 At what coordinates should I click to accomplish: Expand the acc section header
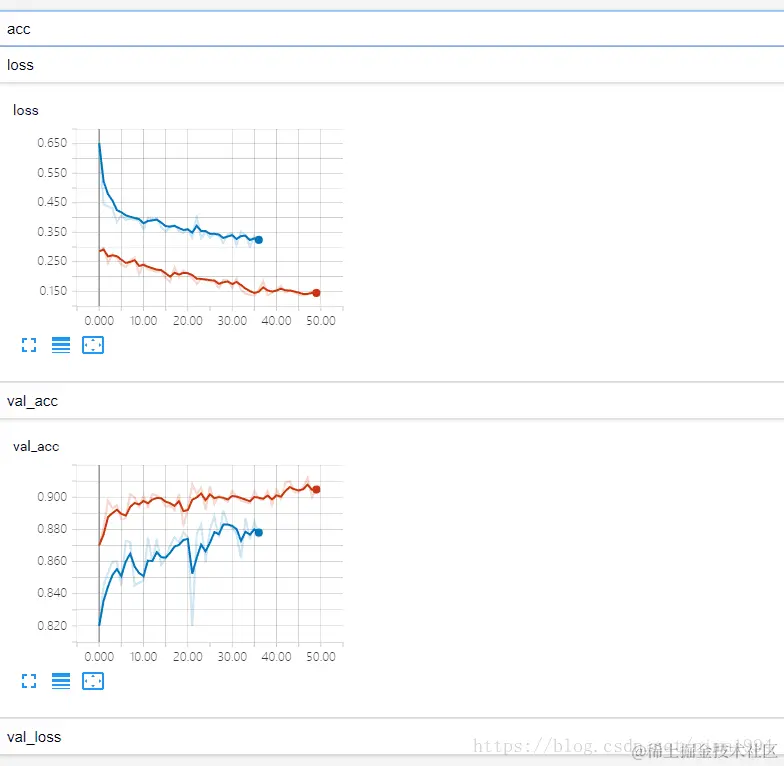pos(392,29)
